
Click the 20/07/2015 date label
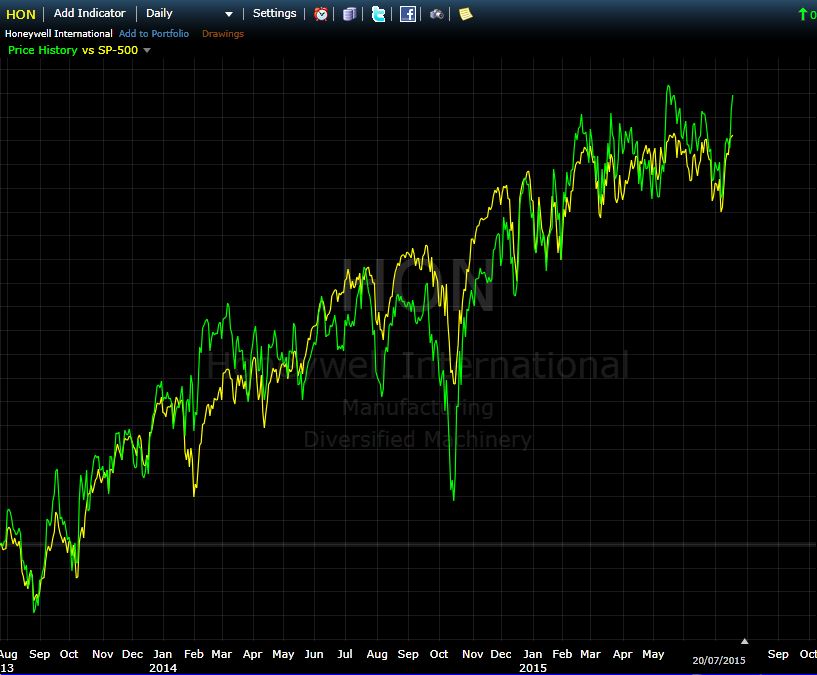pos(719,660)
